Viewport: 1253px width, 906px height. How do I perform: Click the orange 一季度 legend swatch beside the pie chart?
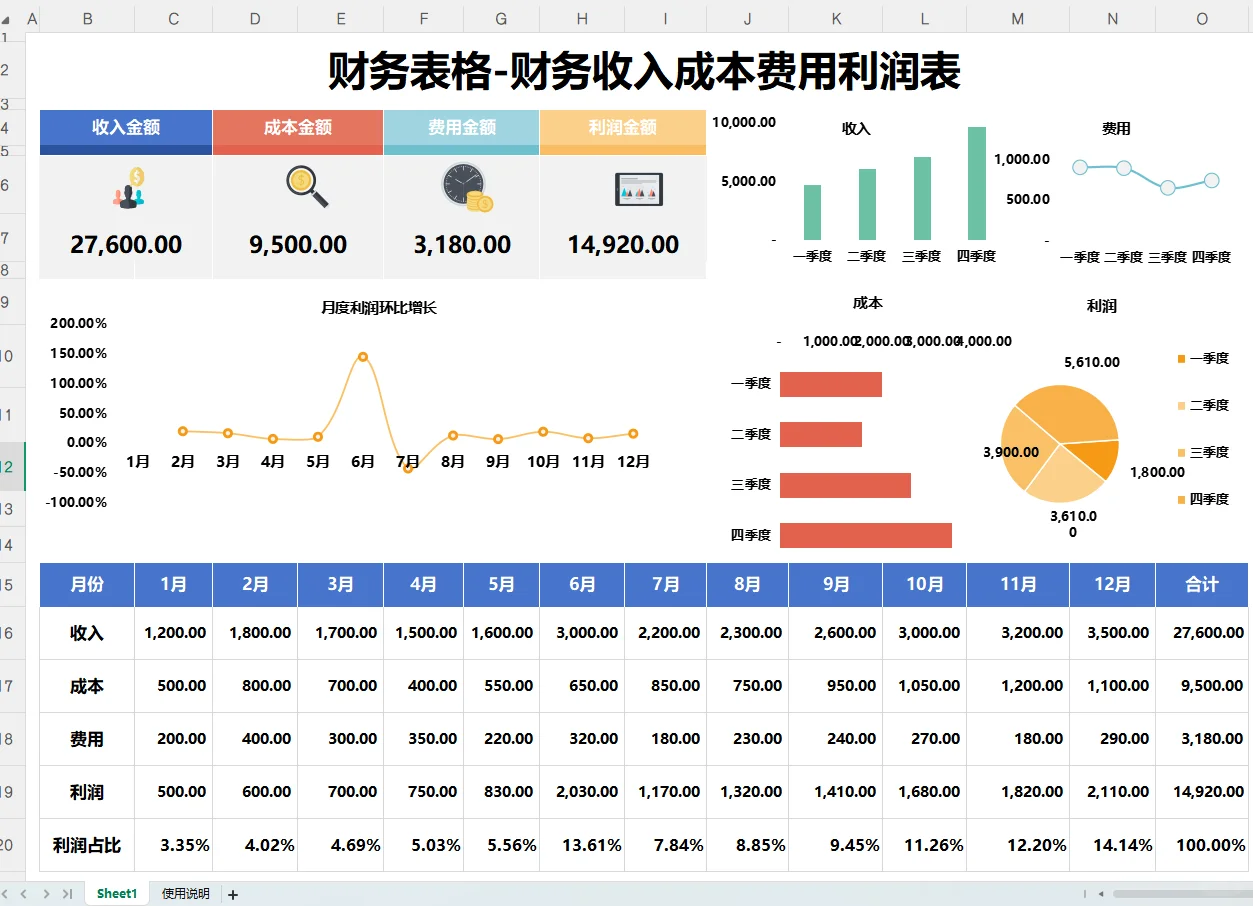pos(1180,357)
